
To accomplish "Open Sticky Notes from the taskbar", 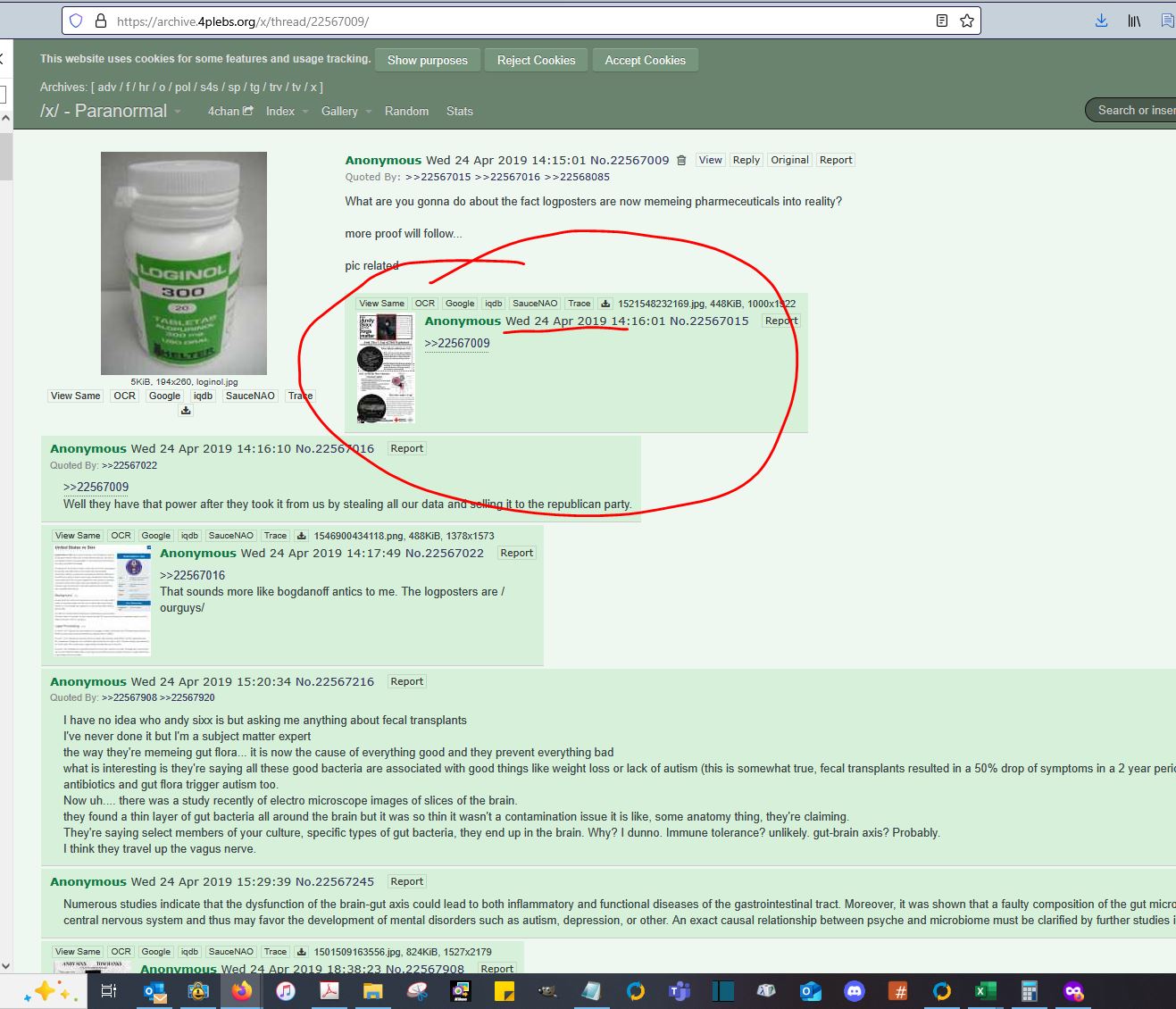I will point(504,991).
